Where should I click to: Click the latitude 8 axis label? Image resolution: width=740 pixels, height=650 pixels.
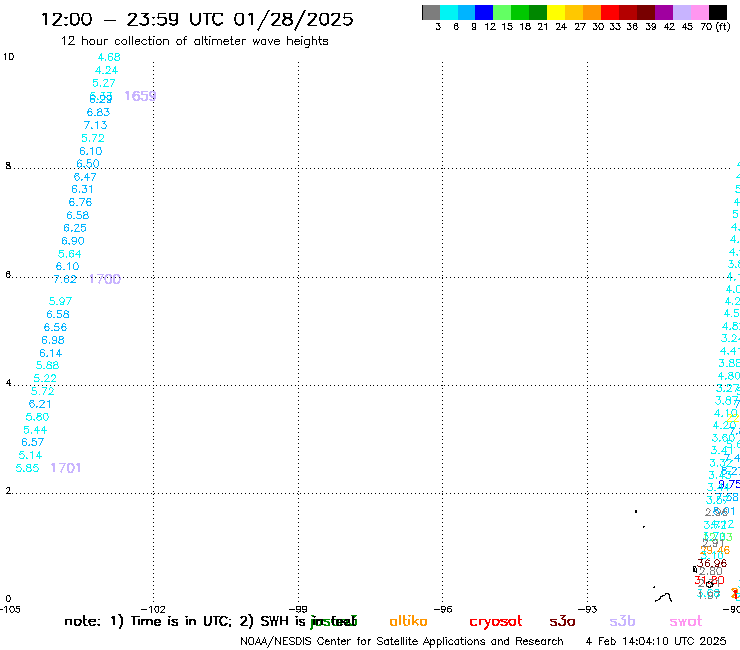click(x=8, y=166)
